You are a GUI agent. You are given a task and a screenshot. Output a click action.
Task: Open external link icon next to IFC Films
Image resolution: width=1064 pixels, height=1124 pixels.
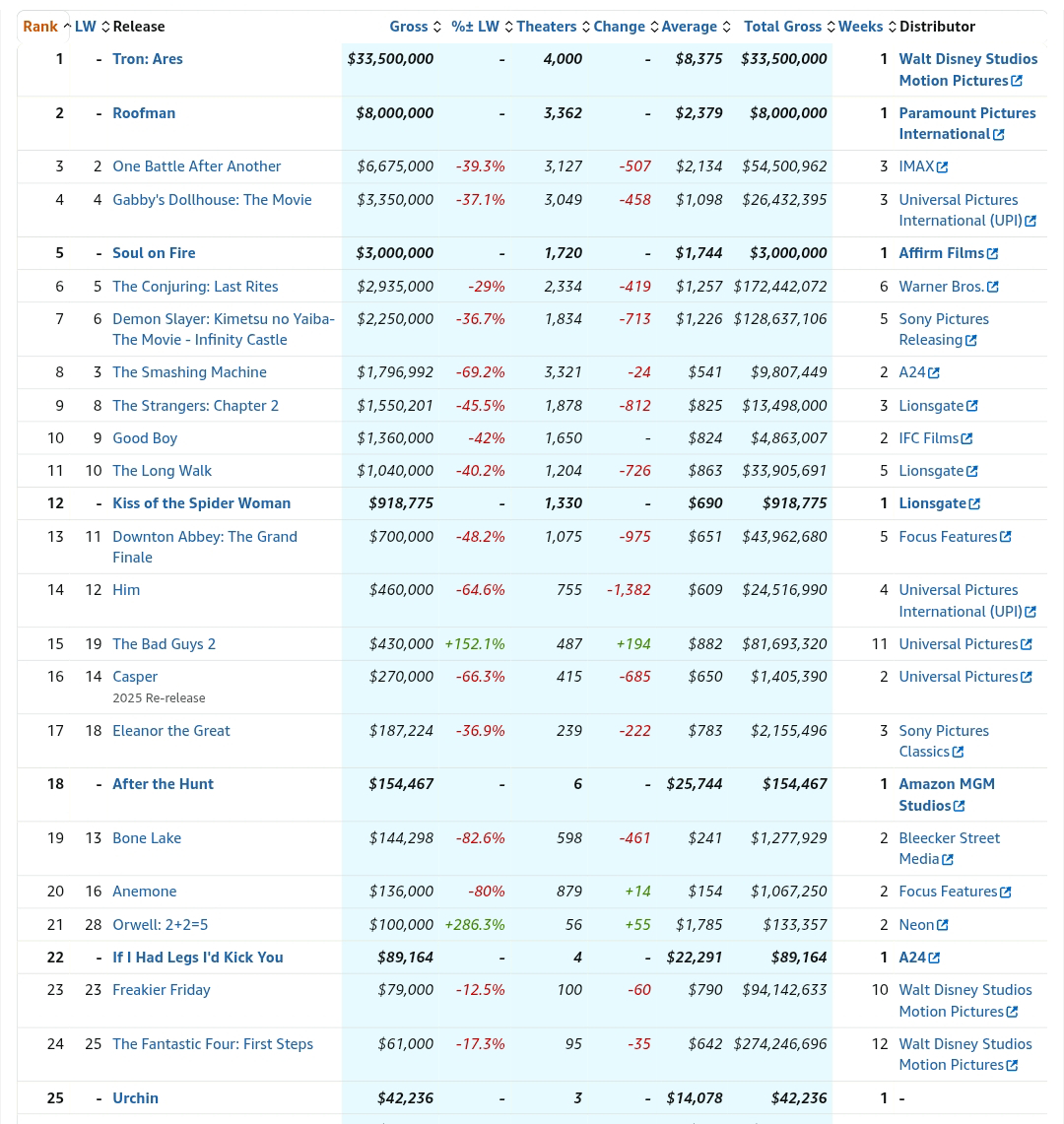click(966, 438)
